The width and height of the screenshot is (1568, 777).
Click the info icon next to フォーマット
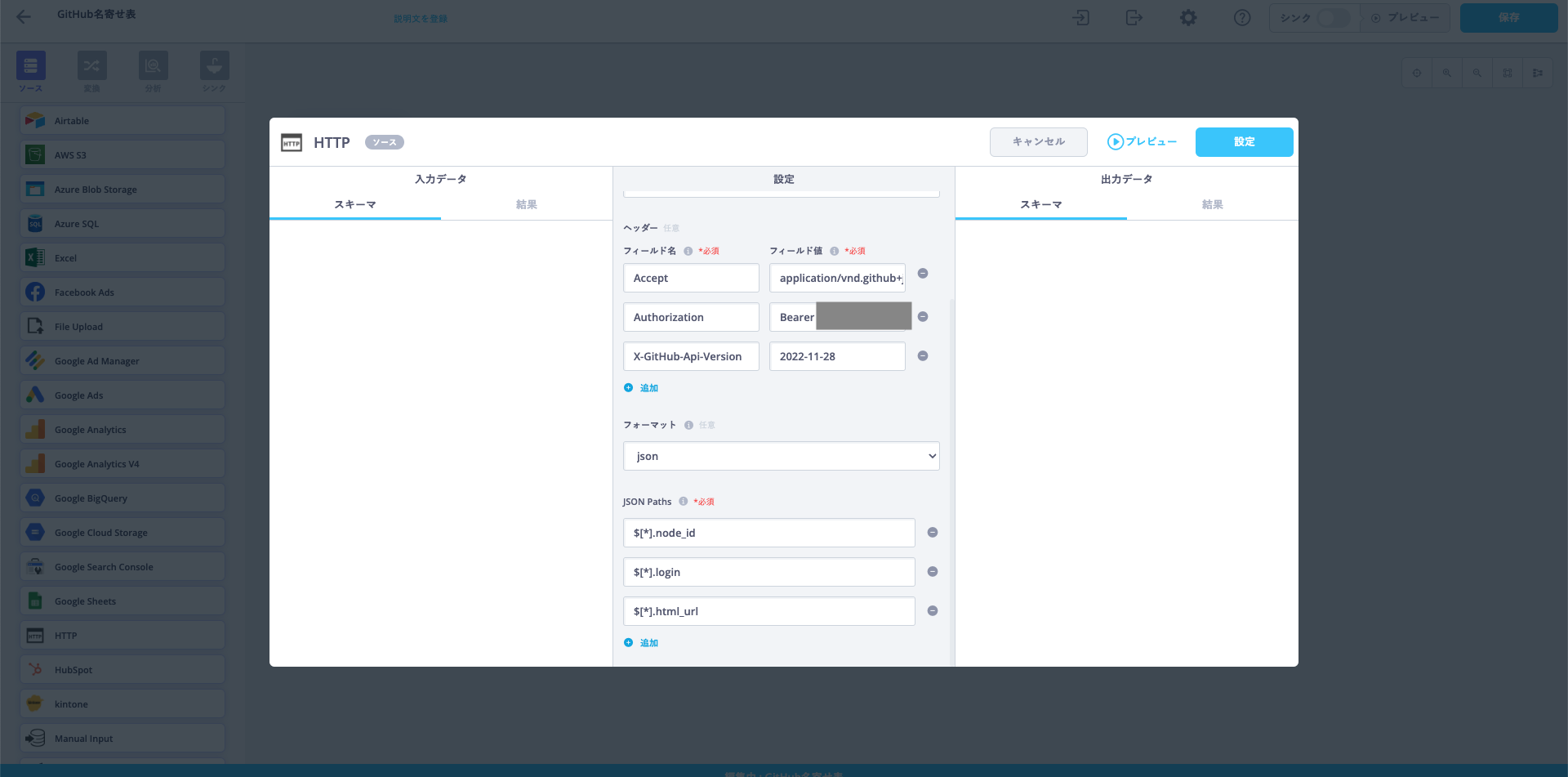(688, 425)
